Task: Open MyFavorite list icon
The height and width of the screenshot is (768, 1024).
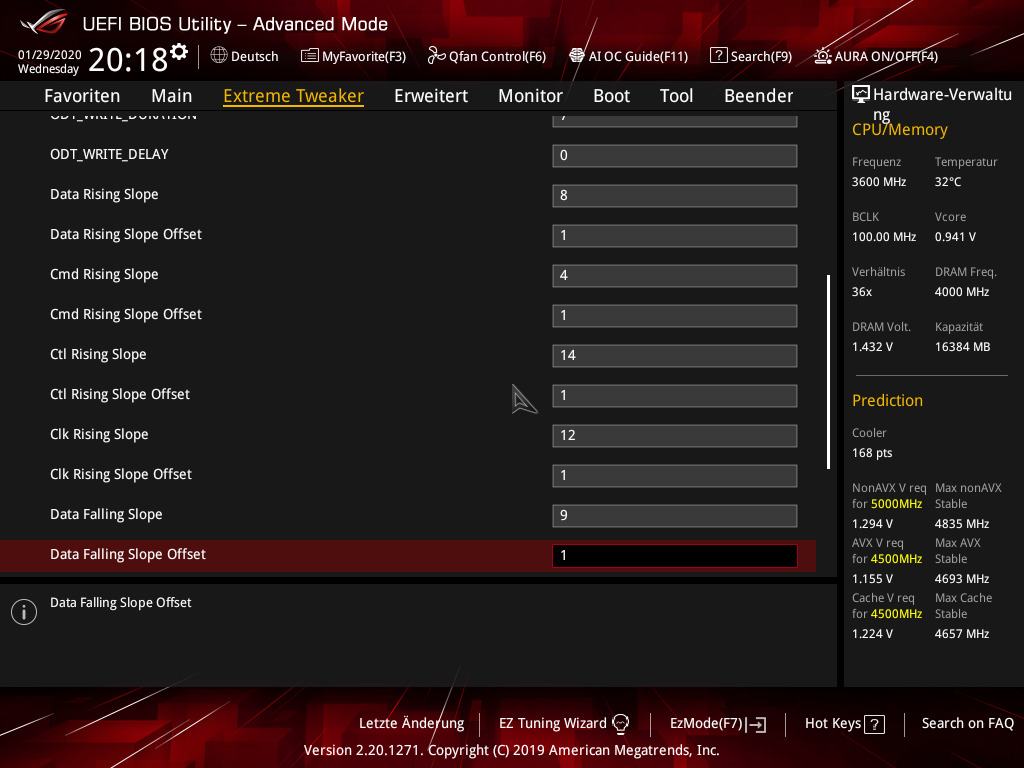Action: click(x=310, y=56)
